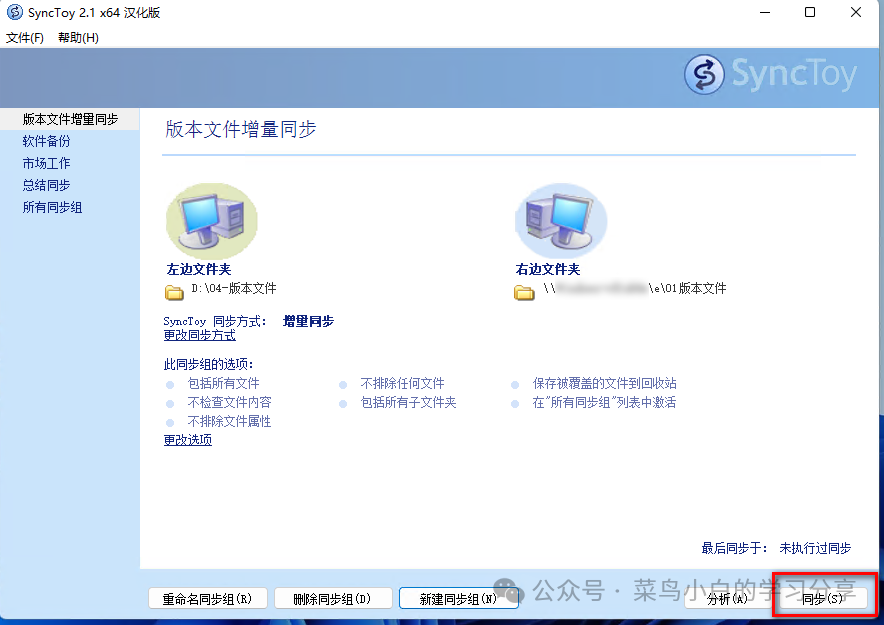Select 总结同步 folder pair
This screenshot has width=884, height=625.
46,185
